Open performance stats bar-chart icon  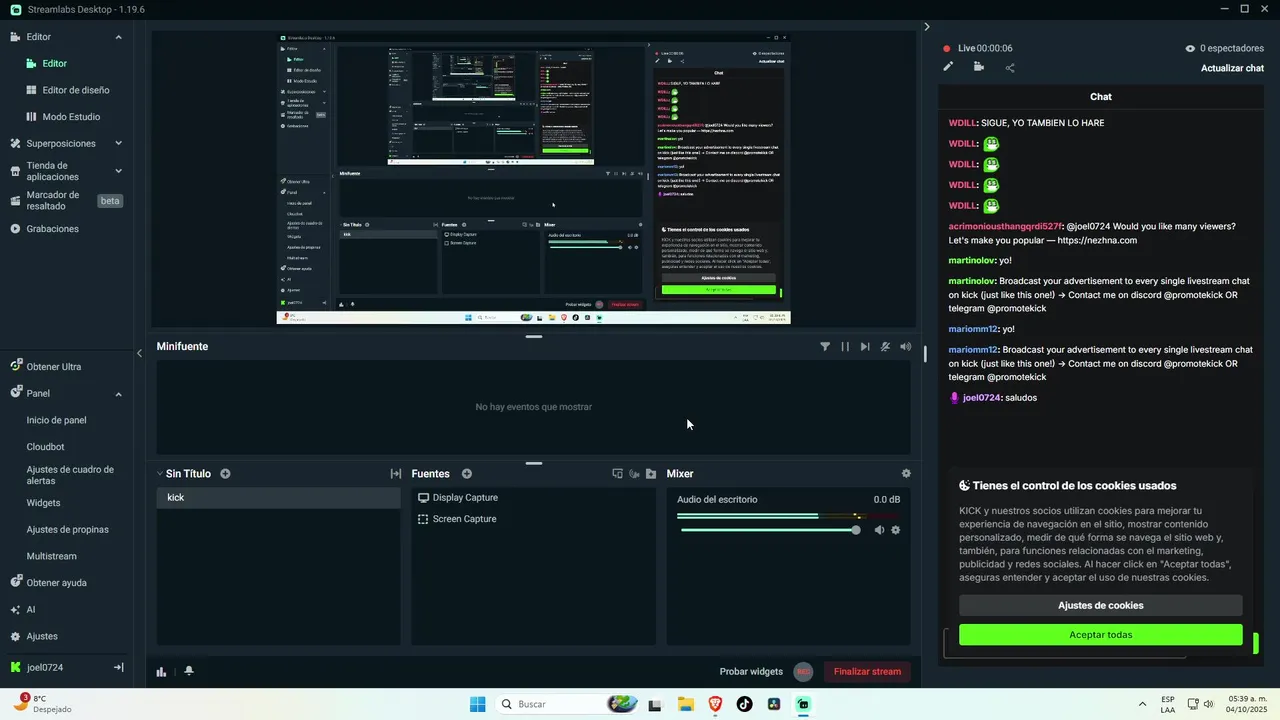pyautogui.click(x=161, y=672)
